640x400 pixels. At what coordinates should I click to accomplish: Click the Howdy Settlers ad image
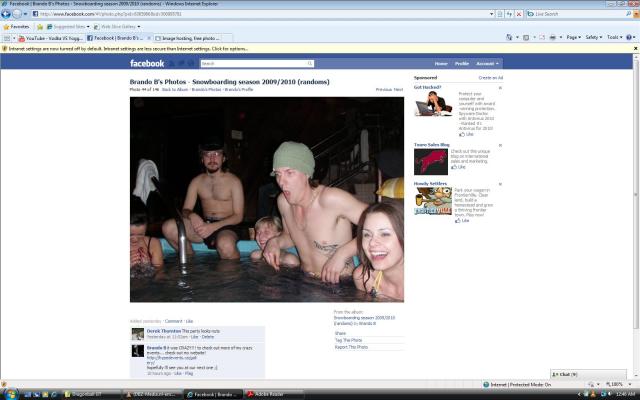coord(433,201)
